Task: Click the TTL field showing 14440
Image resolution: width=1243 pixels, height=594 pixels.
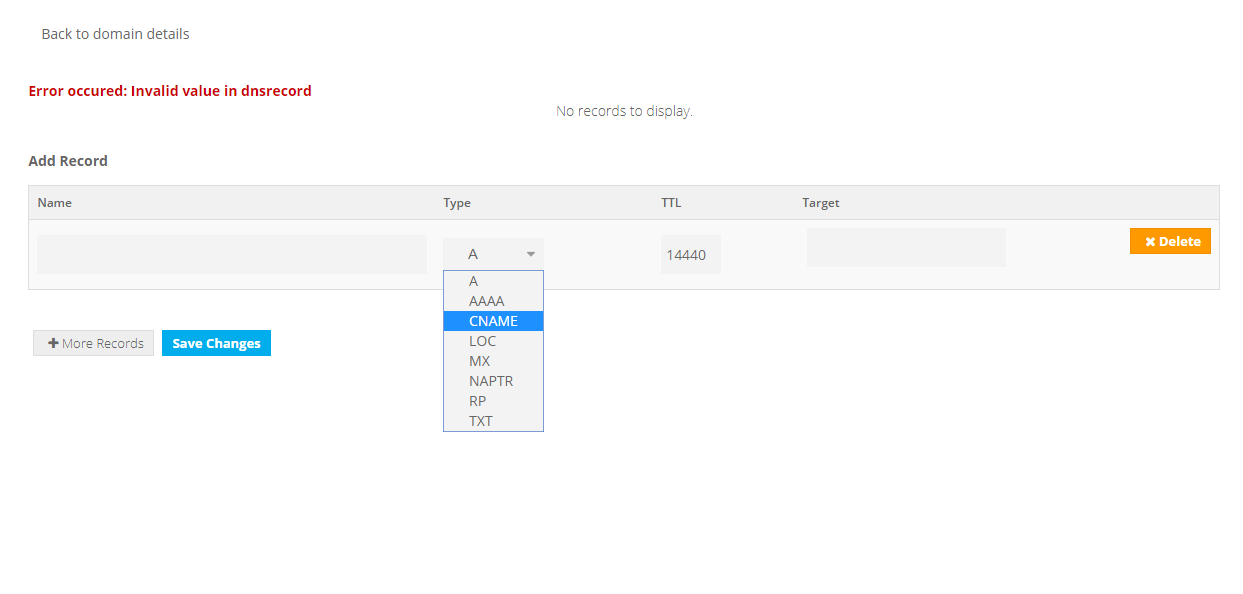Action: point(690,255)
